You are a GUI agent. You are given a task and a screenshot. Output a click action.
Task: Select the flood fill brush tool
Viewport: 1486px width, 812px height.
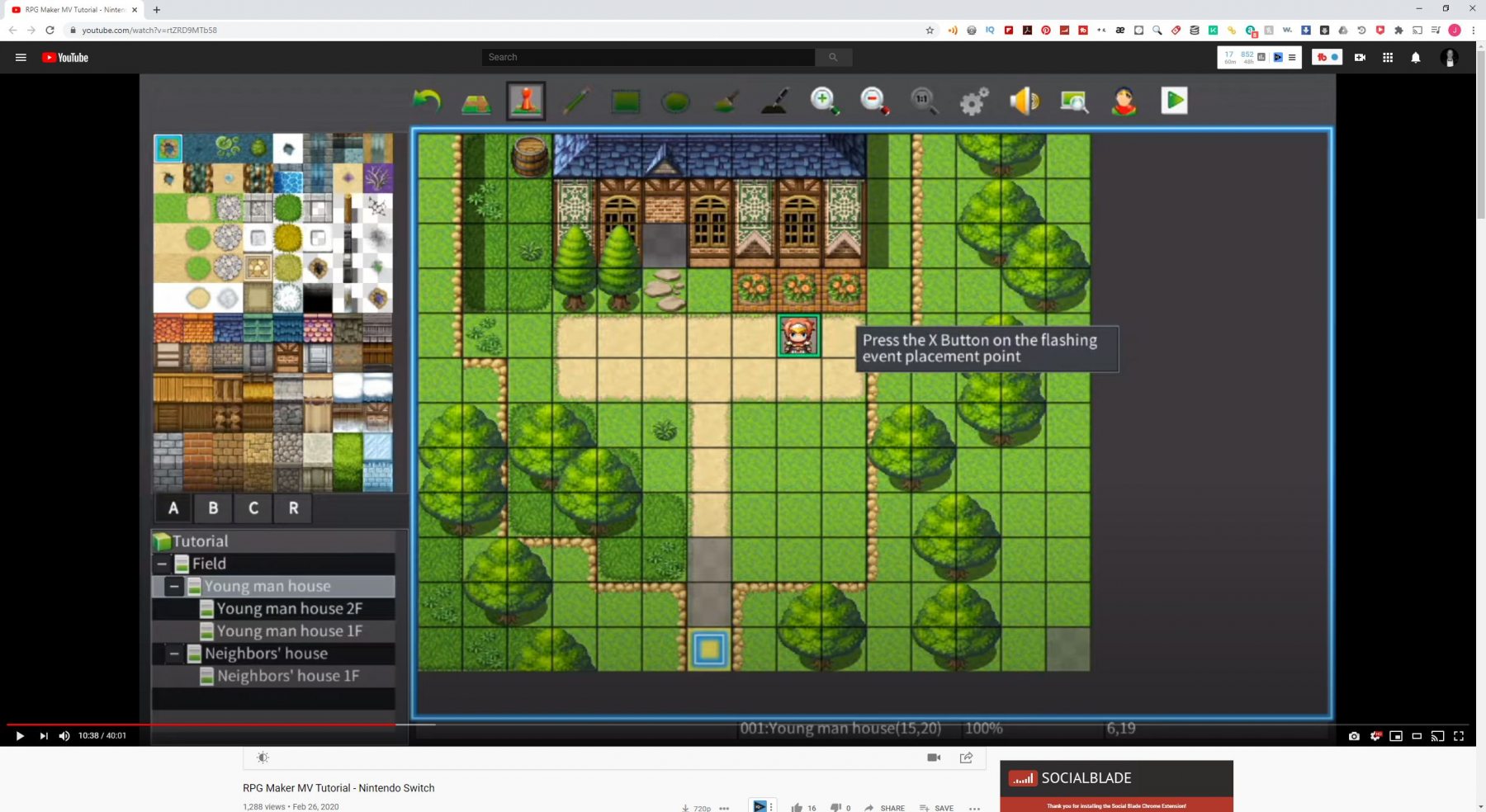[x=725, y=101]
